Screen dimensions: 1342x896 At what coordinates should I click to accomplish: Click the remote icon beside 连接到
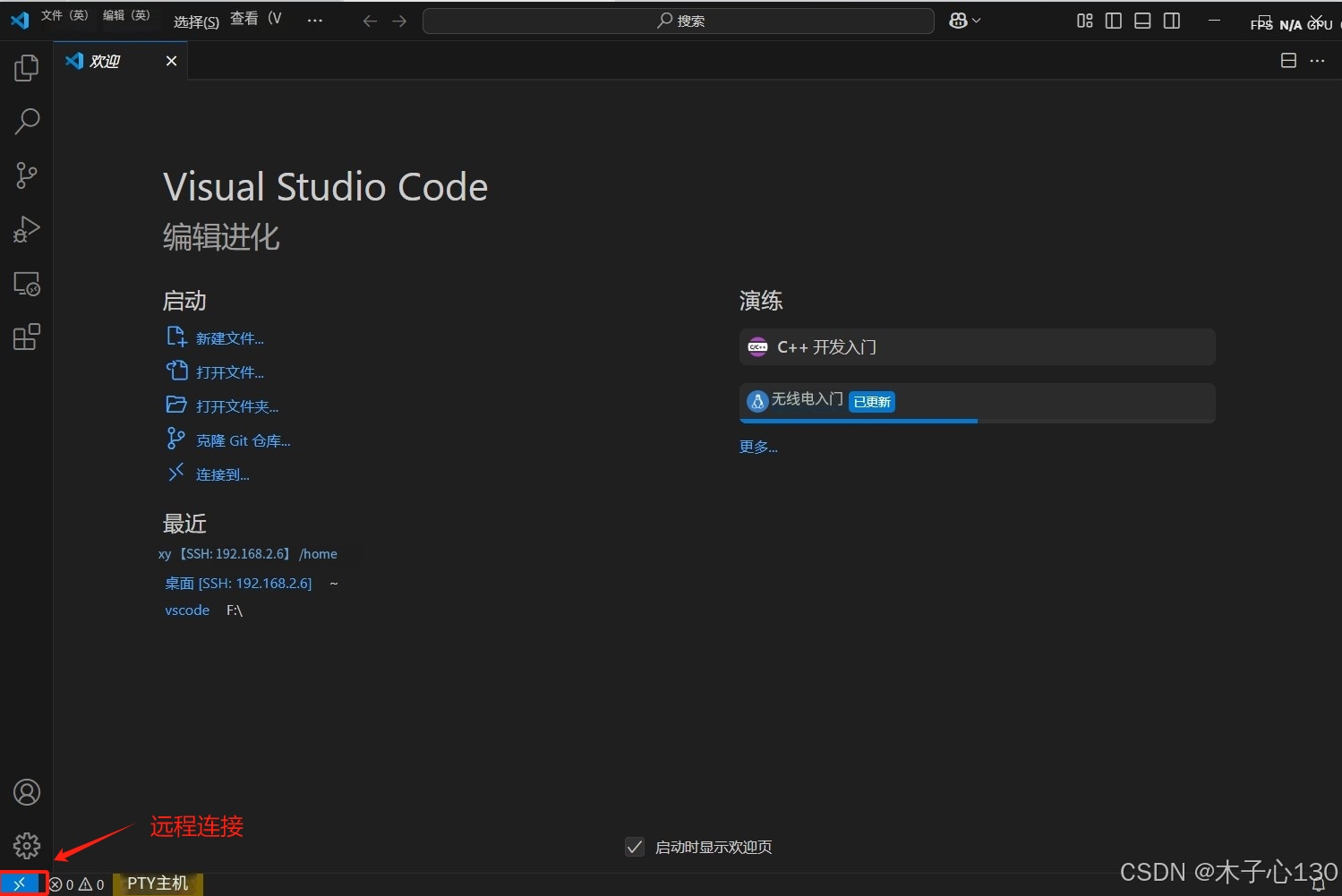tap(176, 472)
